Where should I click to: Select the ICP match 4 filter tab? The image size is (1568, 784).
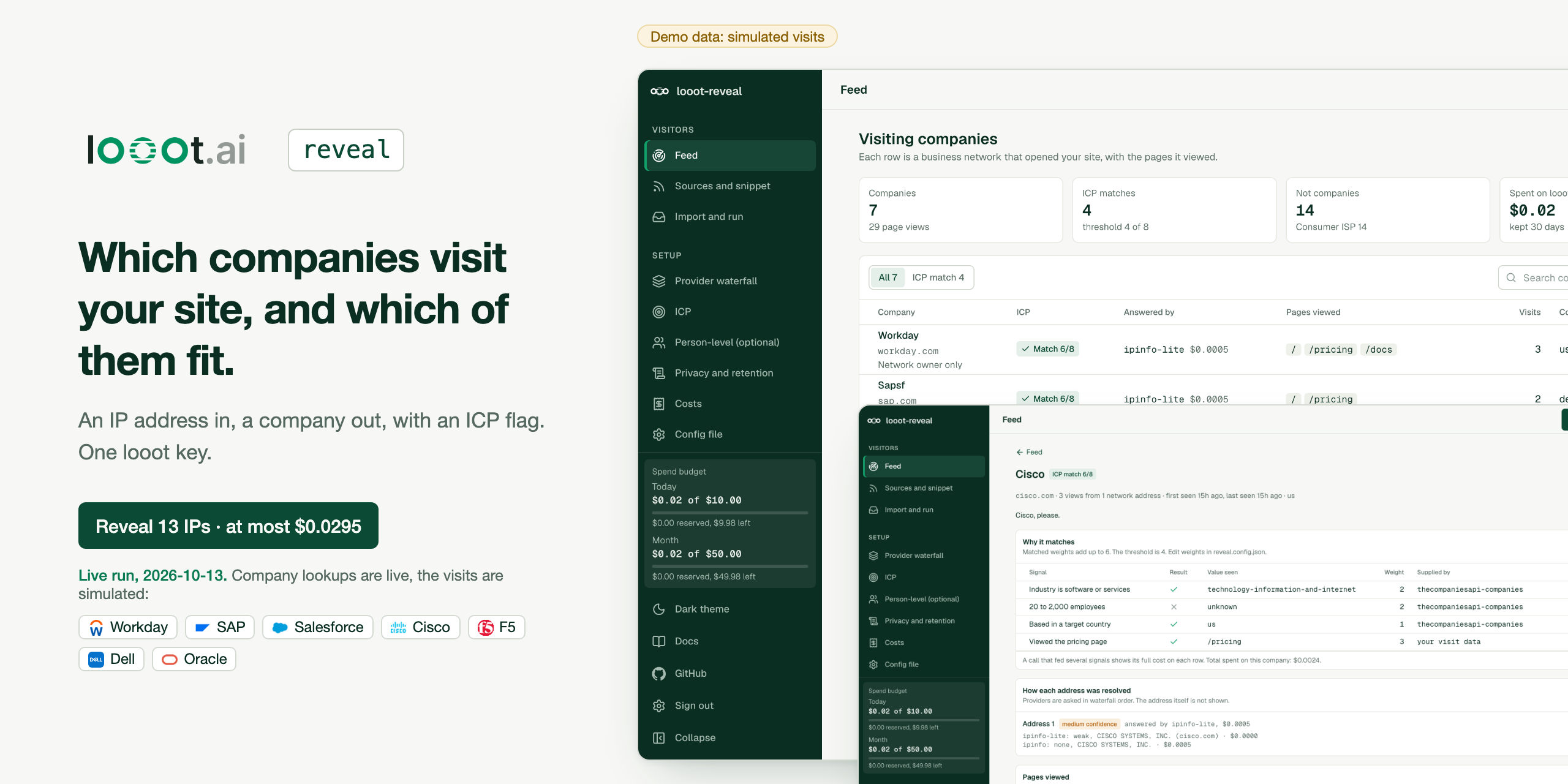coord(938,277)
